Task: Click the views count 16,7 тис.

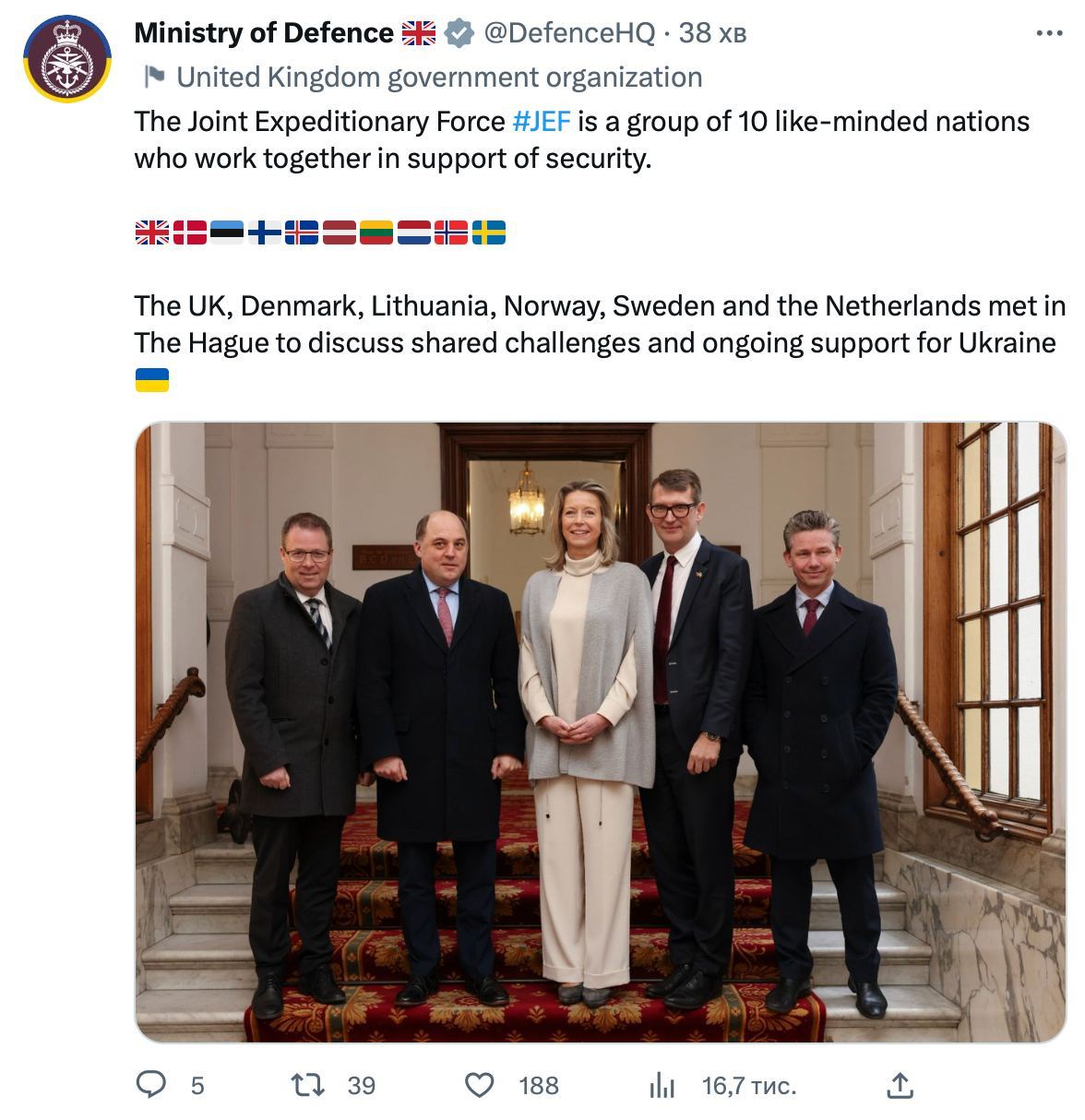Action: (749, 1086)
